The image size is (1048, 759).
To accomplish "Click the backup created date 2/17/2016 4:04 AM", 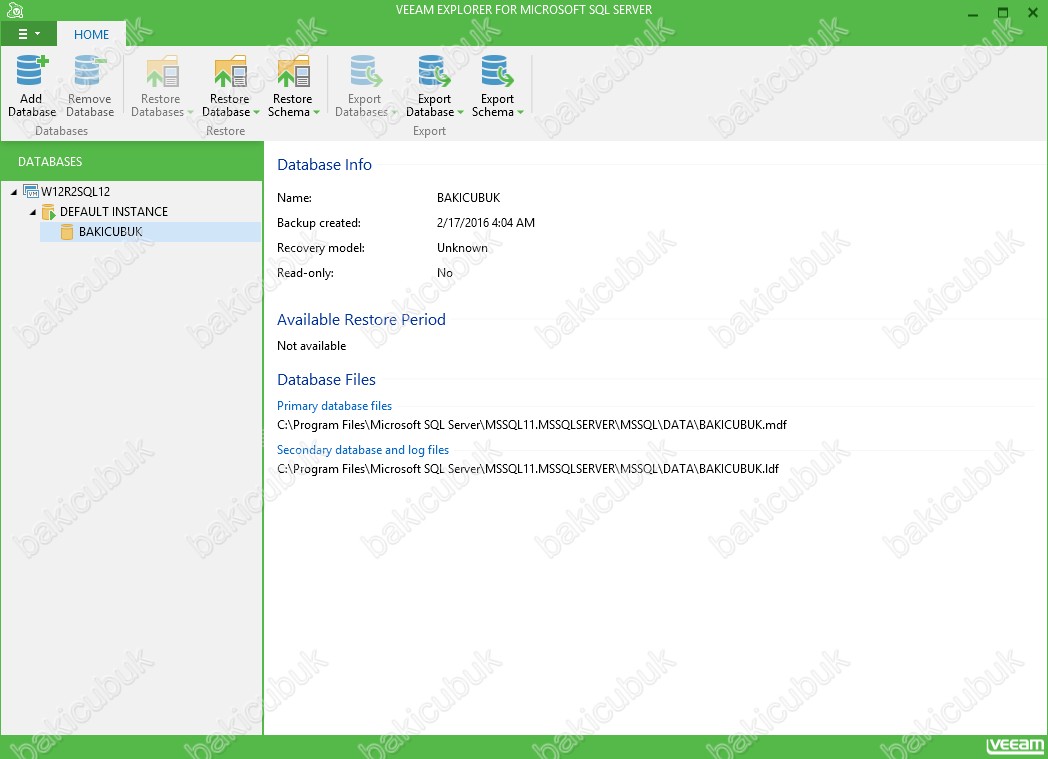I will point(486,223).
